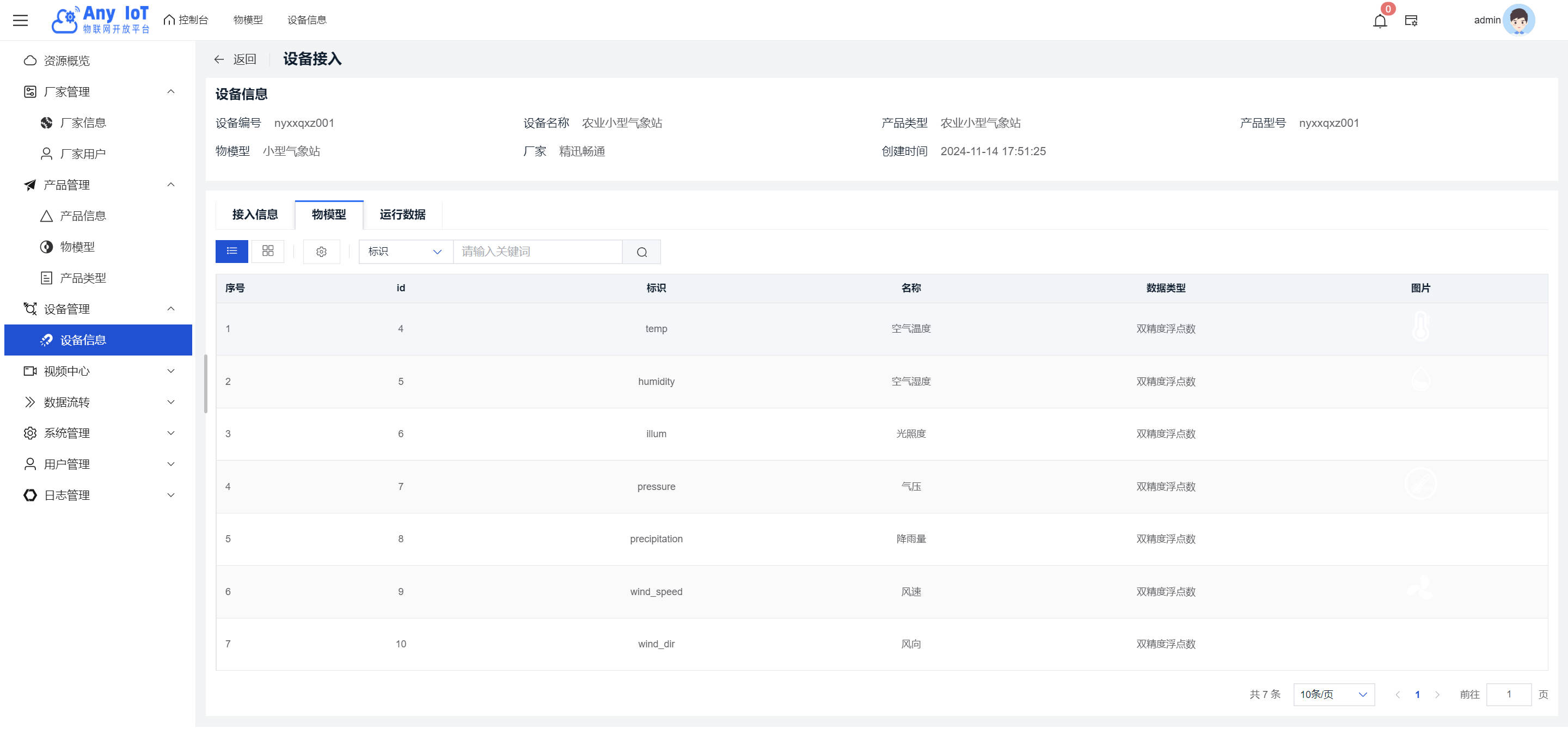Focus the keyword search input field

pyautogui.click(x=537, y=252)
